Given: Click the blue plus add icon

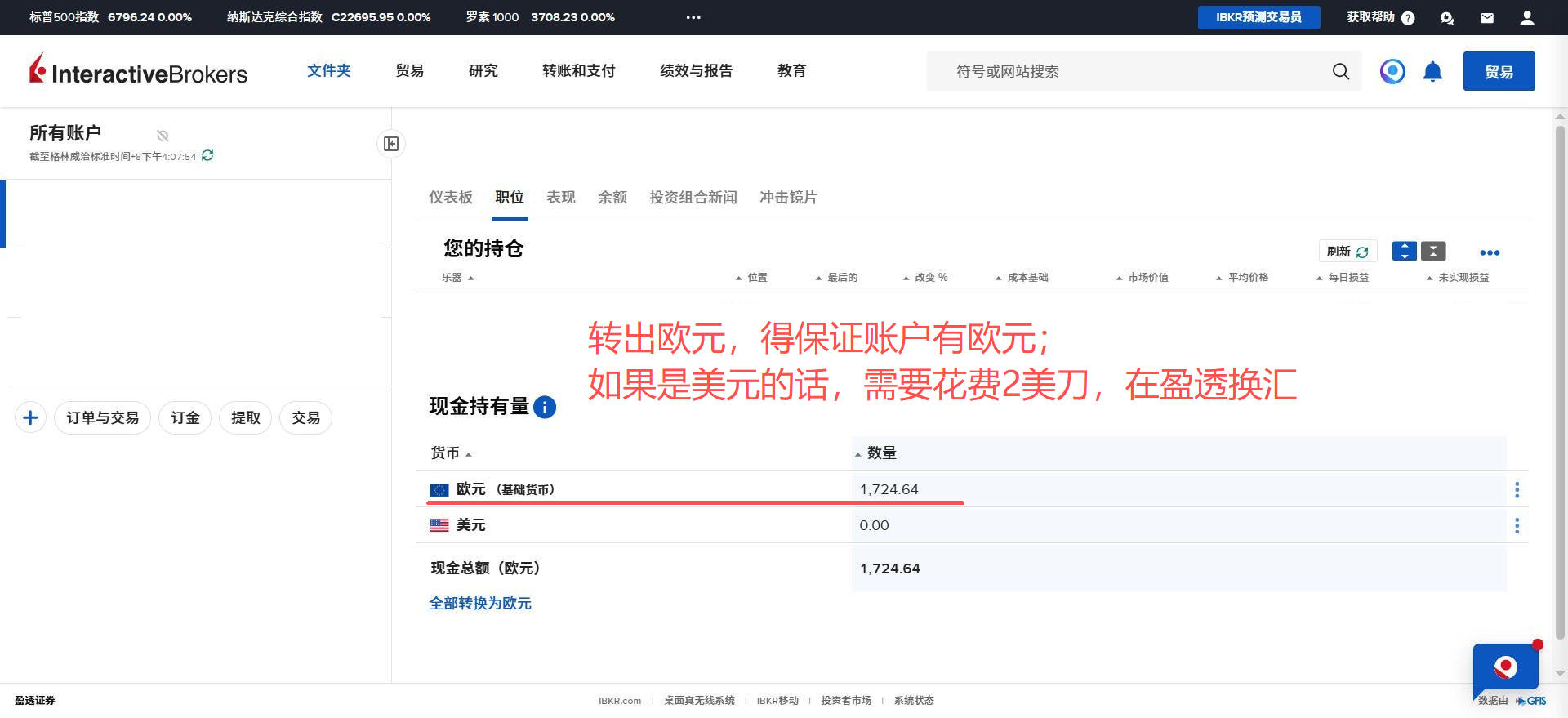Looking at the screenshot, I should (30, 418).
